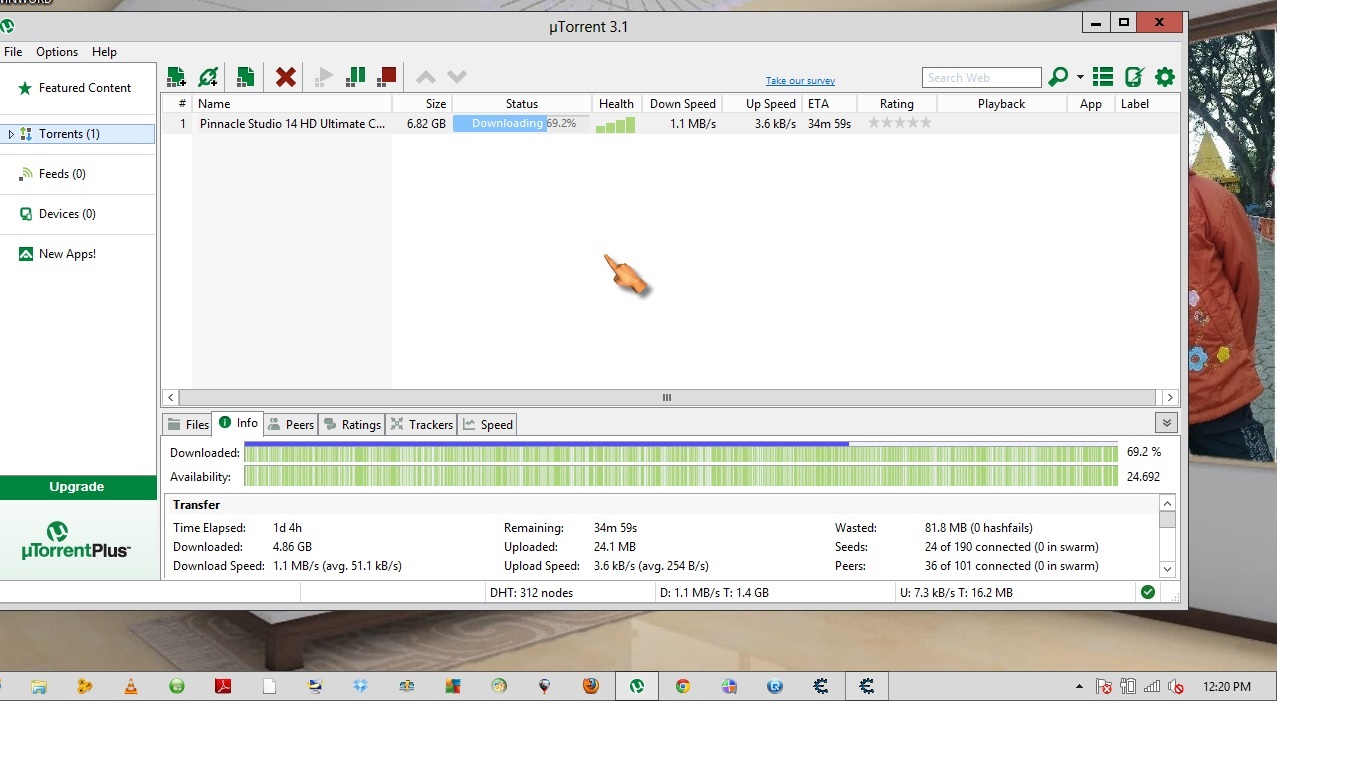Click DHT: 312 nodes in status bar
The image size is (1366, 768).
(x=531, y=593)
